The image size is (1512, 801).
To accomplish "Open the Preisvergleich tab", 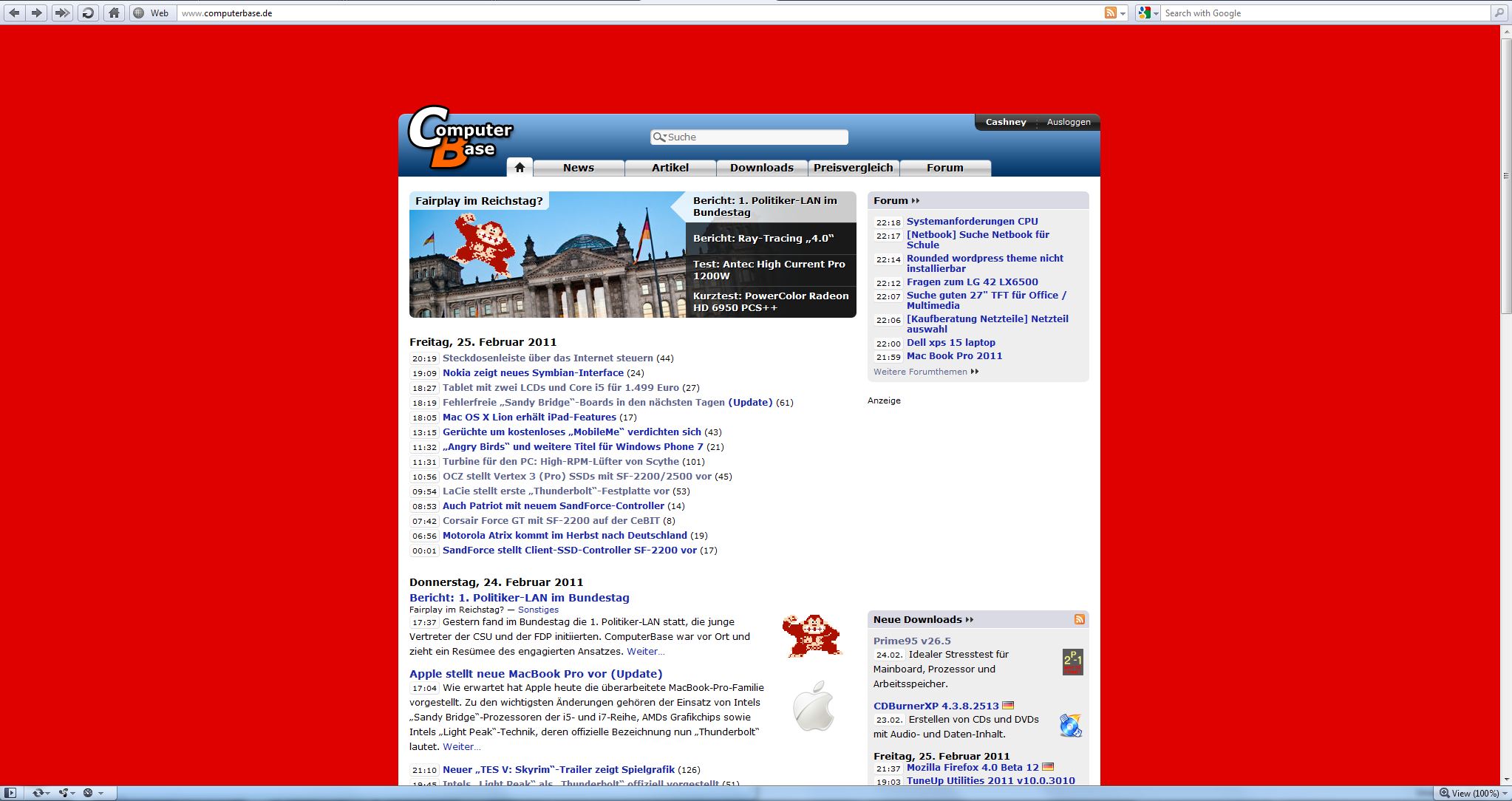I will tap(853, 168).
